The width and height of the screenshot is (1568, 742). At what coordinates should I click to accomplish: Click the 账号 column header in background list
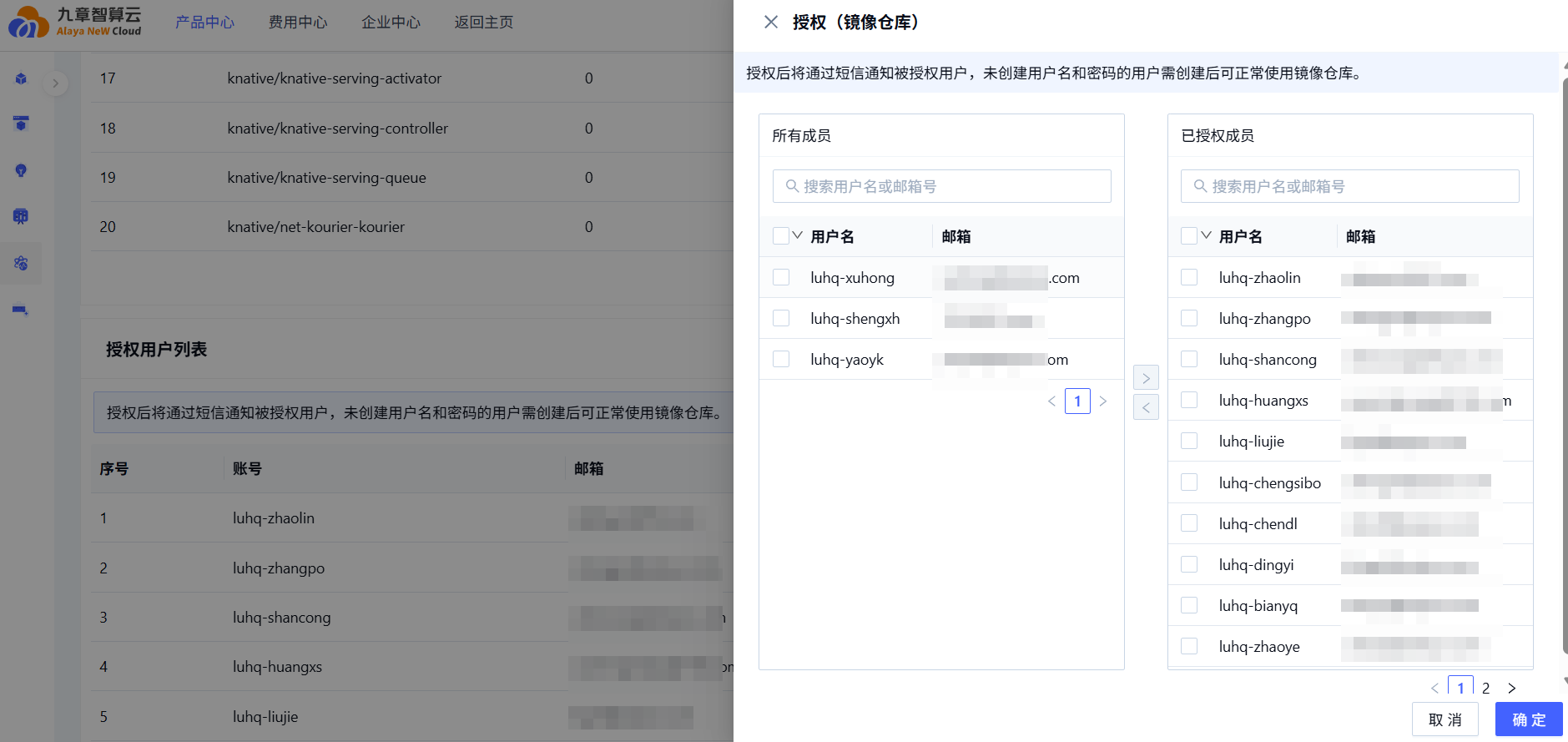(x=247, y=469)
